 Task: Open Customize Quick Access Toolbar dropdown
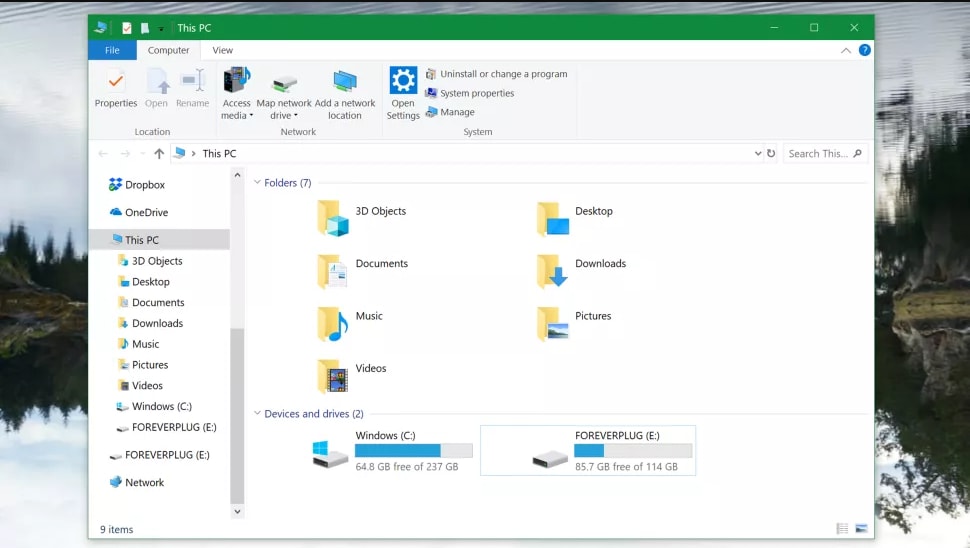point(161,28)
